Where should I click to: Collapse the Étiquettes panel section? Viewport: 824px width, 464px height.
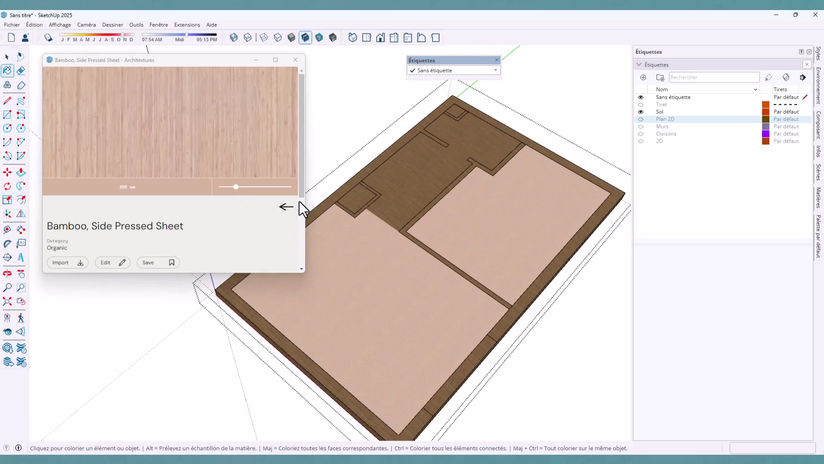(640, 65)
